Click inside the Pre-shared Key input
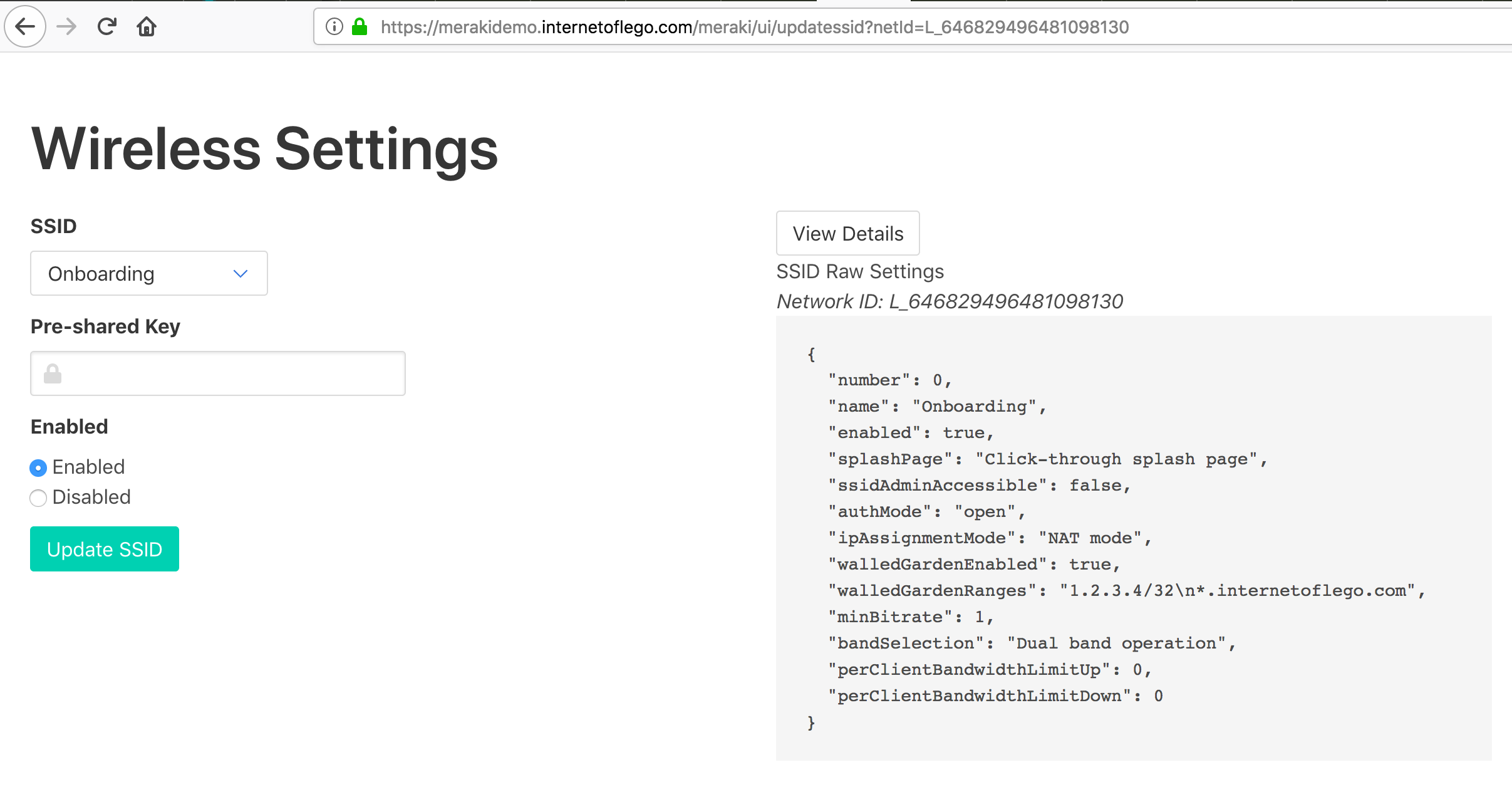Image resolution: width=1512 pixels, height=787 pixels. click(x=217, y=373)
